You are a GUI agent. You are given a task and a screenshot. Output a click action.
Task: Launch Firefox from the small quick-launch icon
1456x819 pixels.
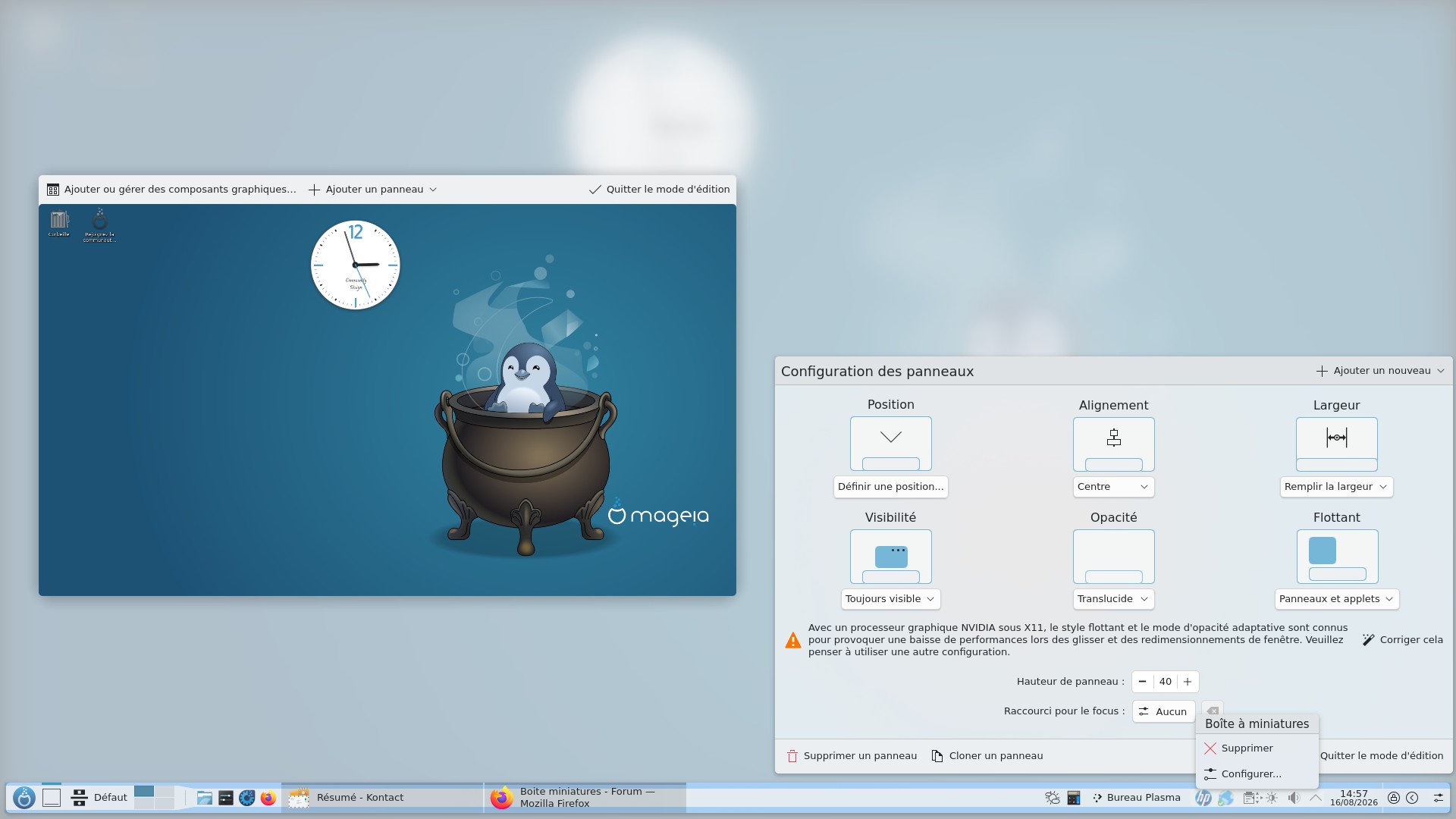tap(268, 798)
